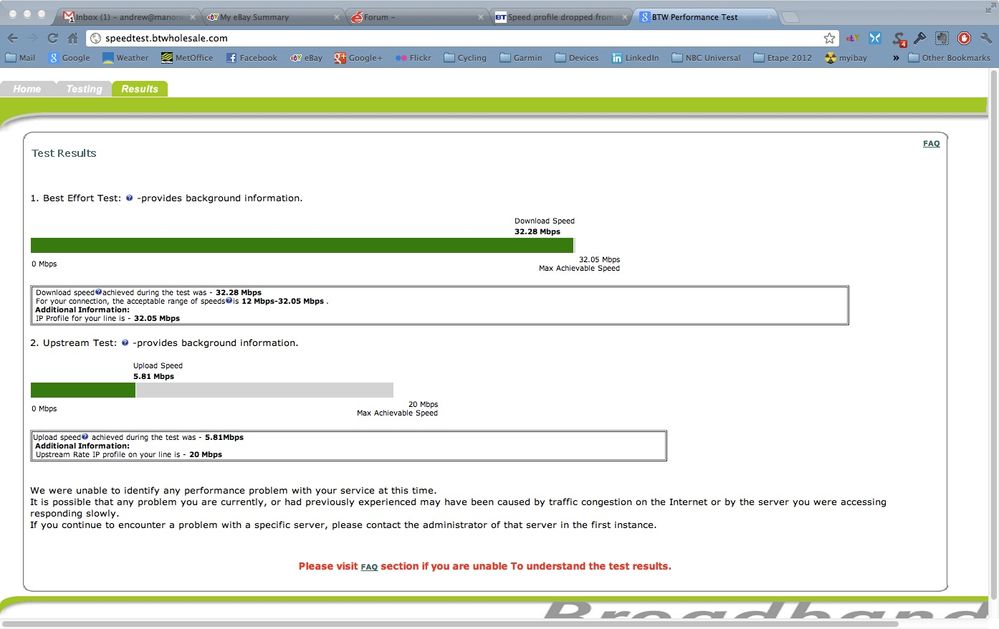Open the FAQ link at top right
Viewport: 999px width, 629px height.
click(931, 143)
